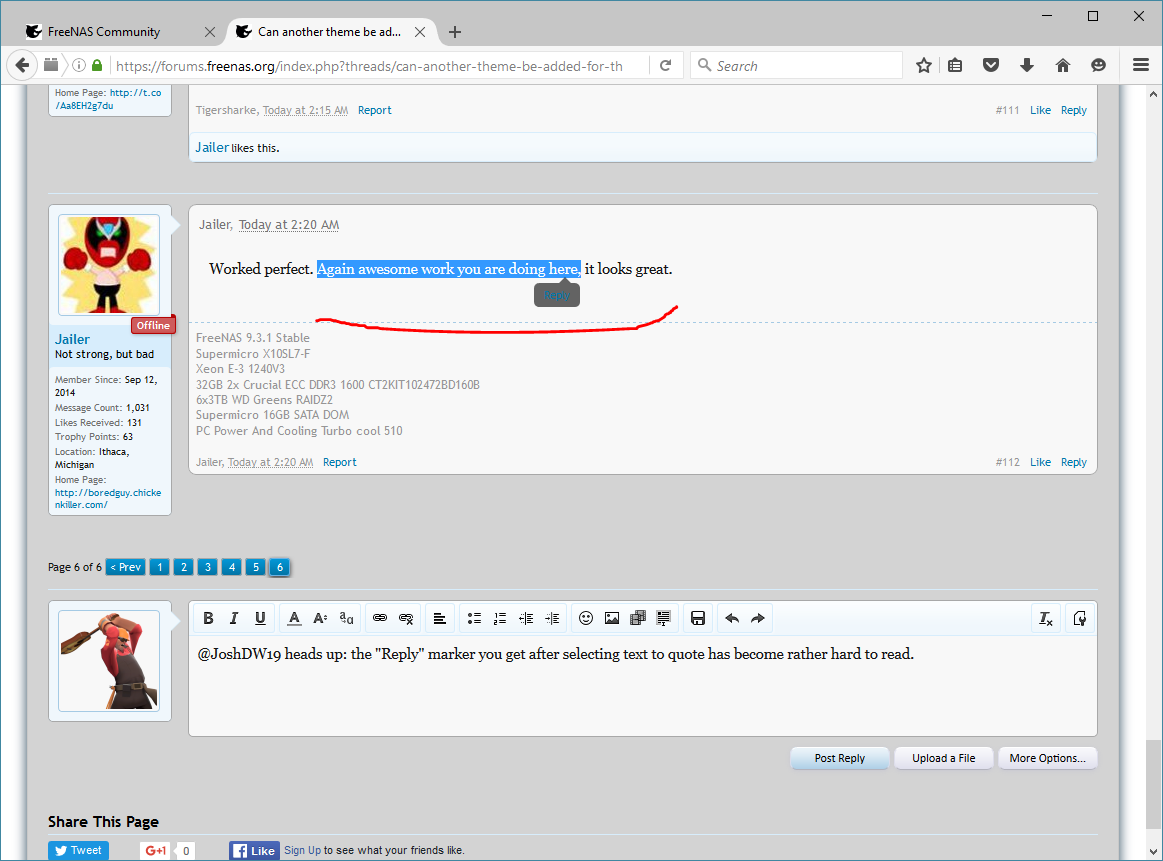Open the font size selector

tap(320, 618)
